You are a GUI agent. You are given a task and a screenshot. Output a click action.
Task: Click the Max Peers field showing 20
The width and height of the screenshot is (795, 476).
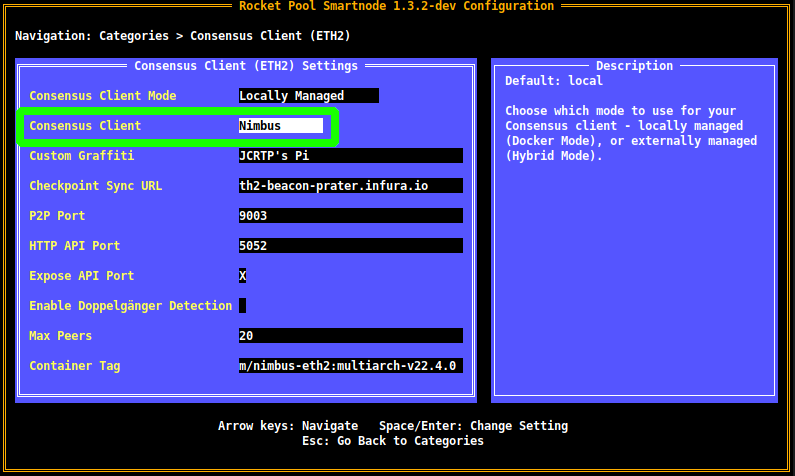(x=350, y=336)
